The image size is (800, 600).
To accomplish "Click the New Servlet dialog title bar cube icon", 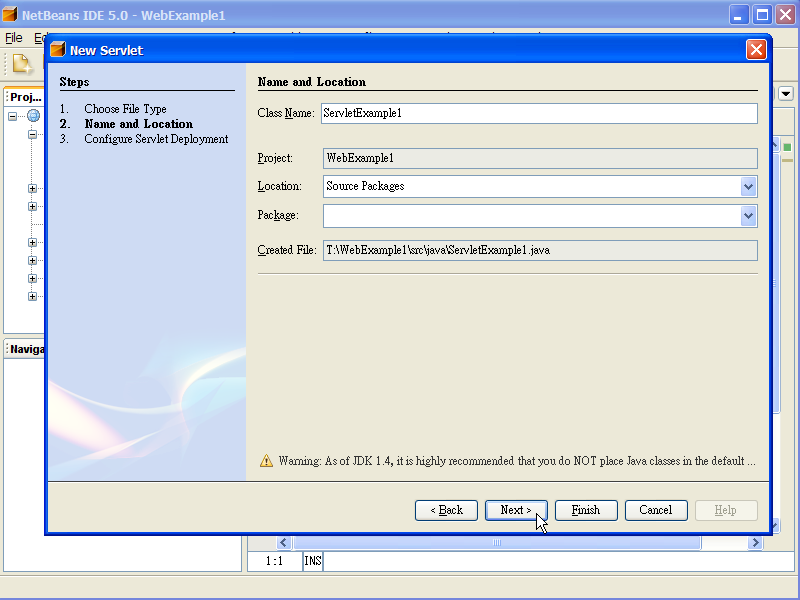I will click(x=58, y=49).
